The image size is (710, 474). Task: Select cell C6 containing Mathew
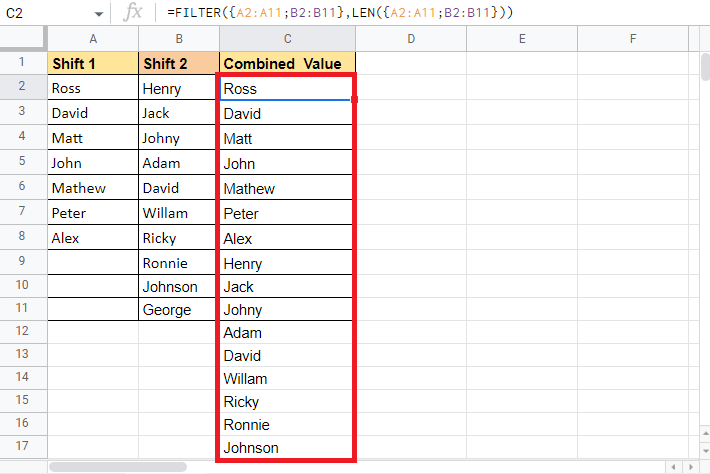coord(286,187)
